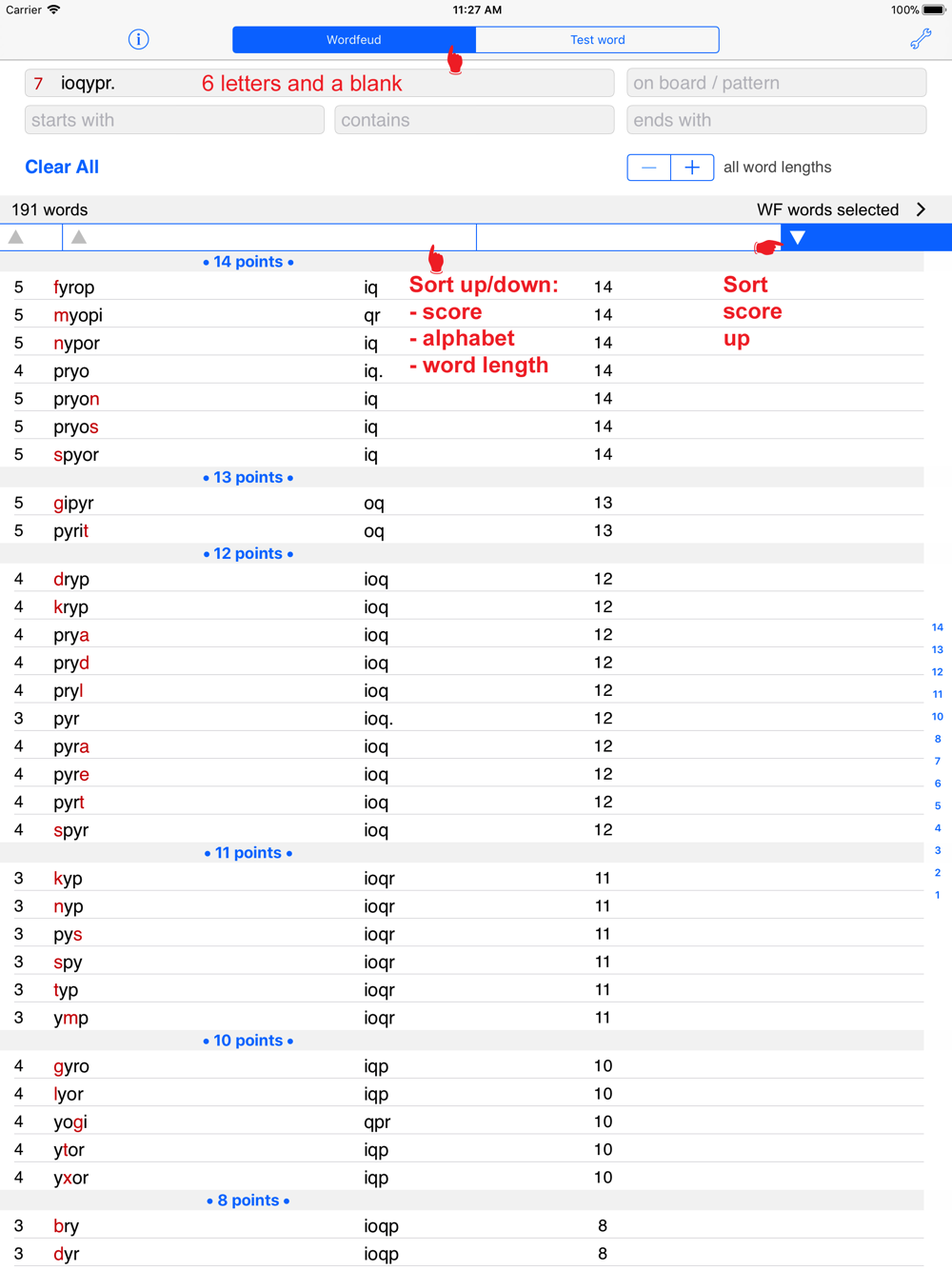Switch to Test word tab
Image resolution: width=952 pixels, height=1270 pixels.
pos(598,40)
